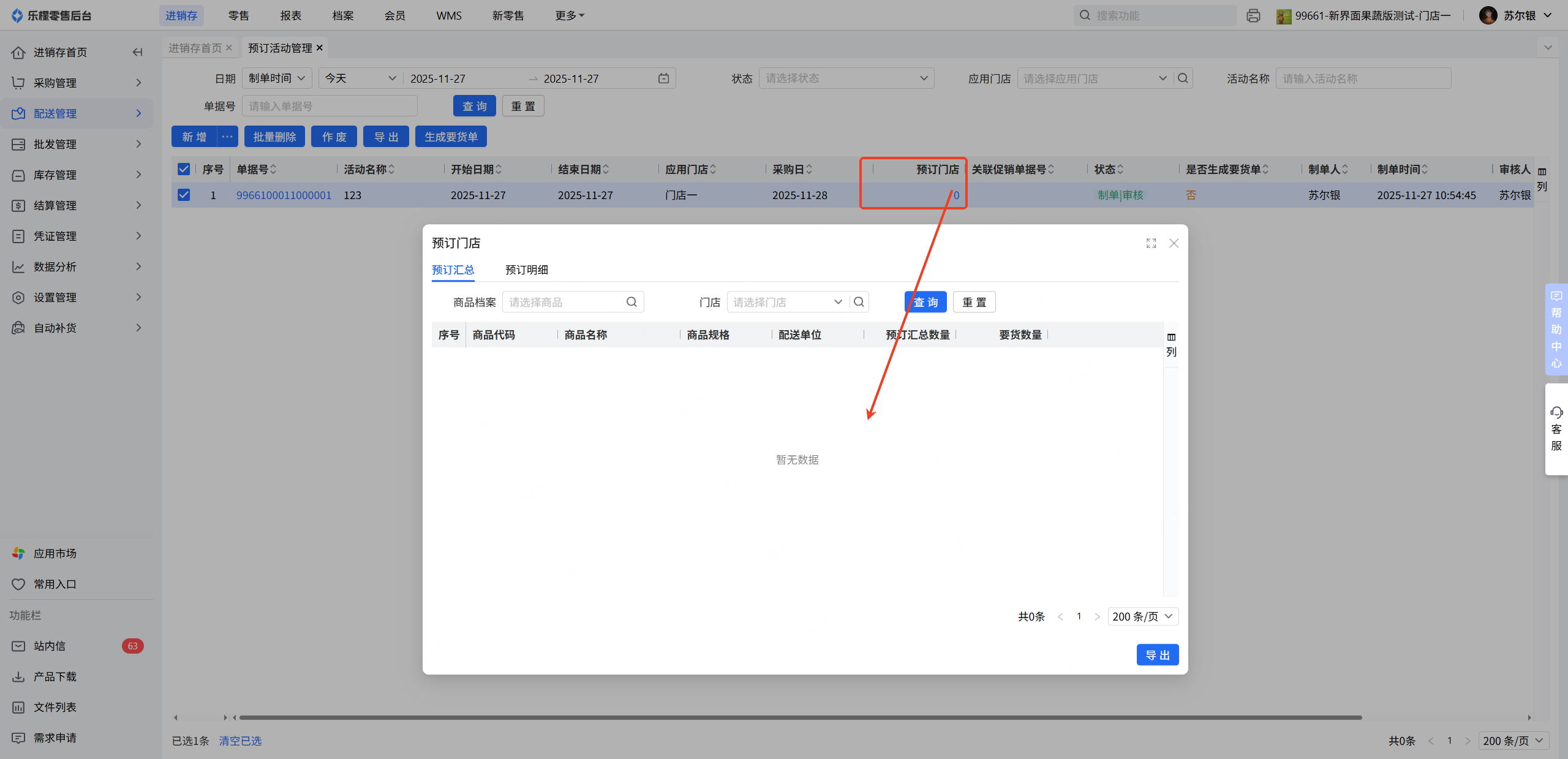The image size is (1568, 759).
Task: Uncheck the row 1 checkbox
Action: (184, 195)
